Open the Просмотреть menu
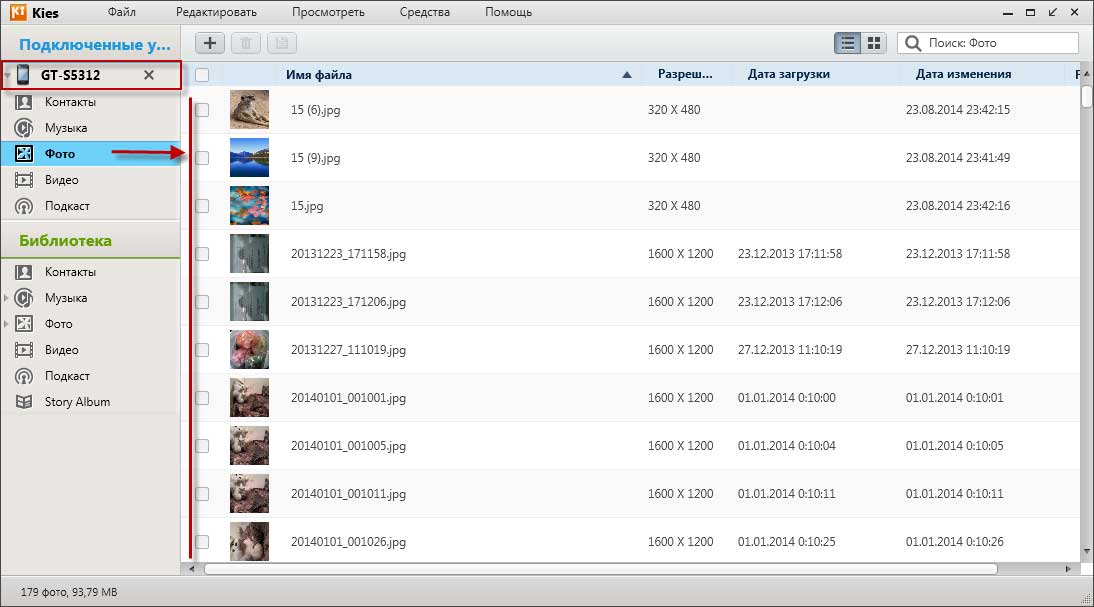Image resolution: width=1094 pixels, height=607 pixels. (x=328, y=12)
